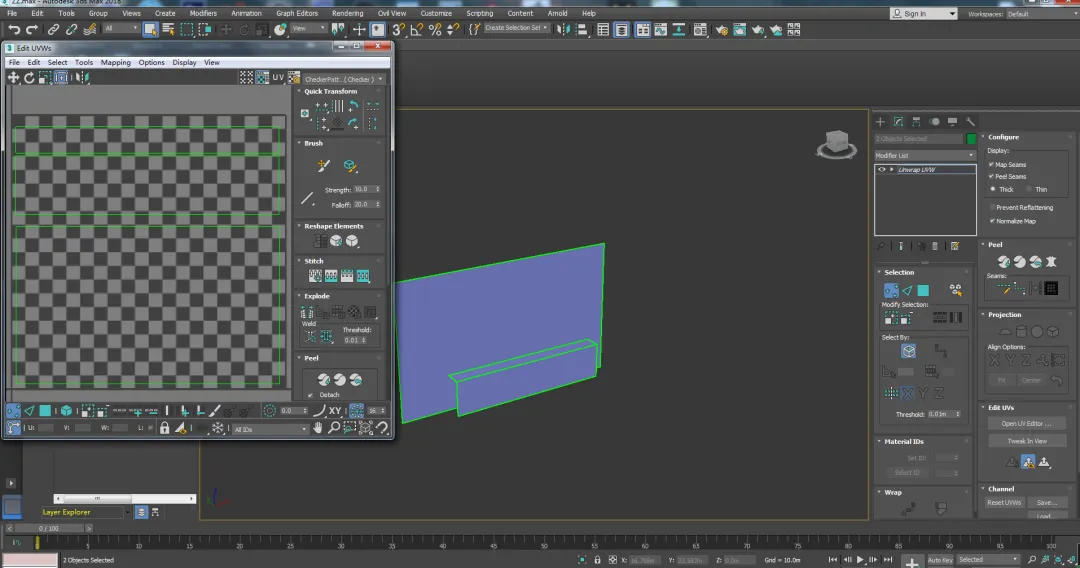
Task: Select the Move tool in Edit UVWs toolbar
Action: coord(14,78)
